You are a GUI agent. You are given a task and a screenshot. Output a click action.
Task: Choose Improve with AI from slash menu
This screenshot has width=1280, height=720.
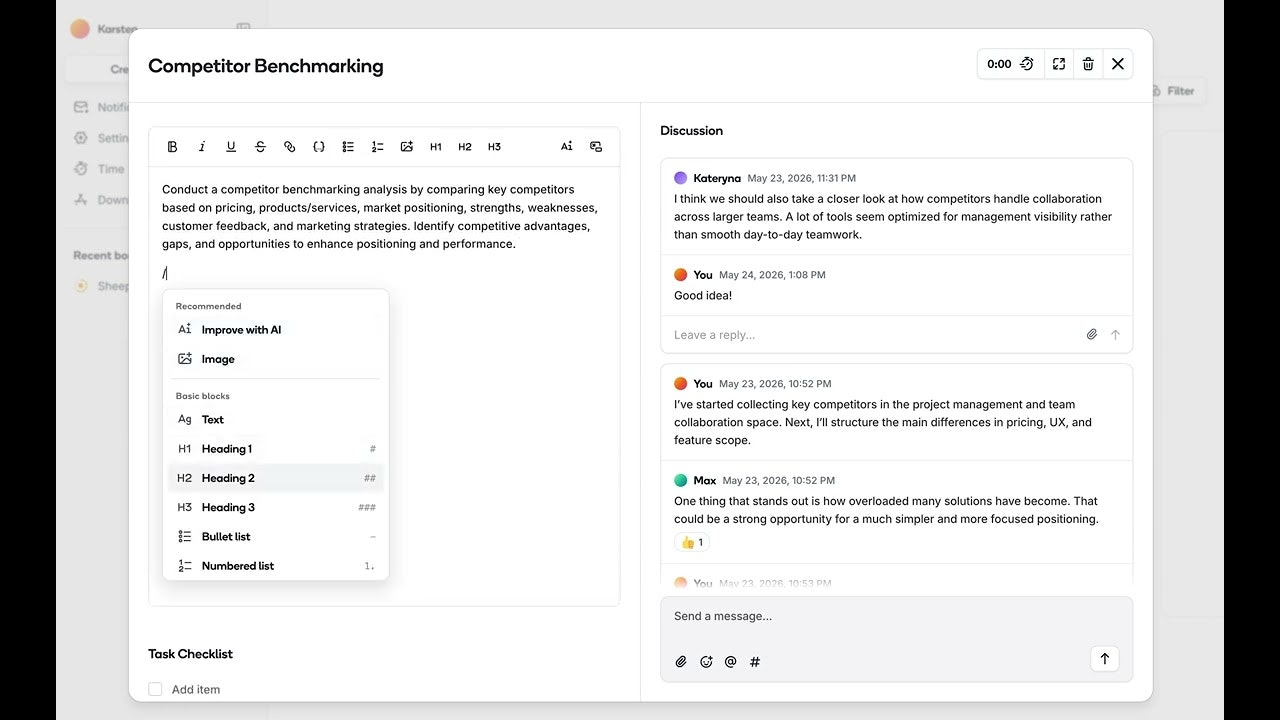276,330
